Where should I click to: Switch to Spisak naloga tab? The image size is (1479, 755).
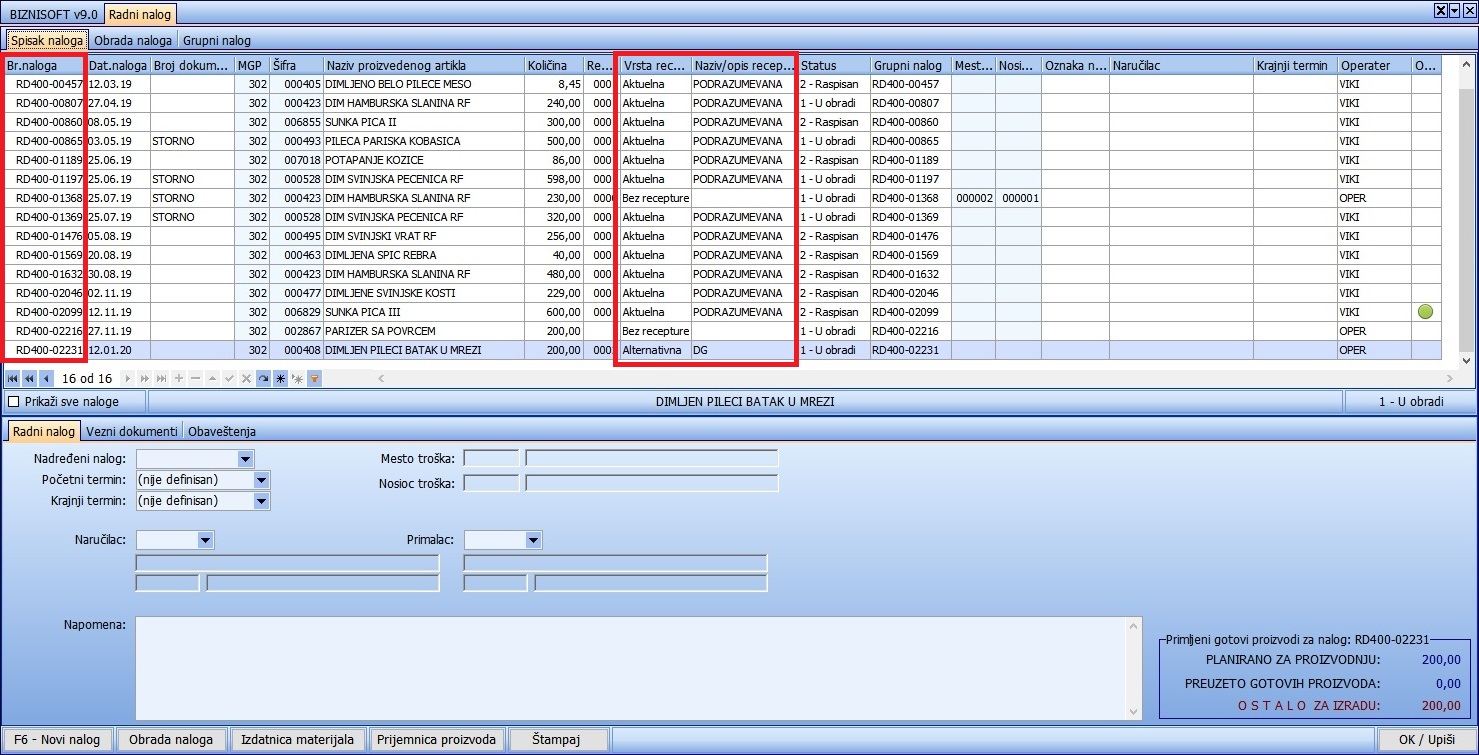pos(47,40)
